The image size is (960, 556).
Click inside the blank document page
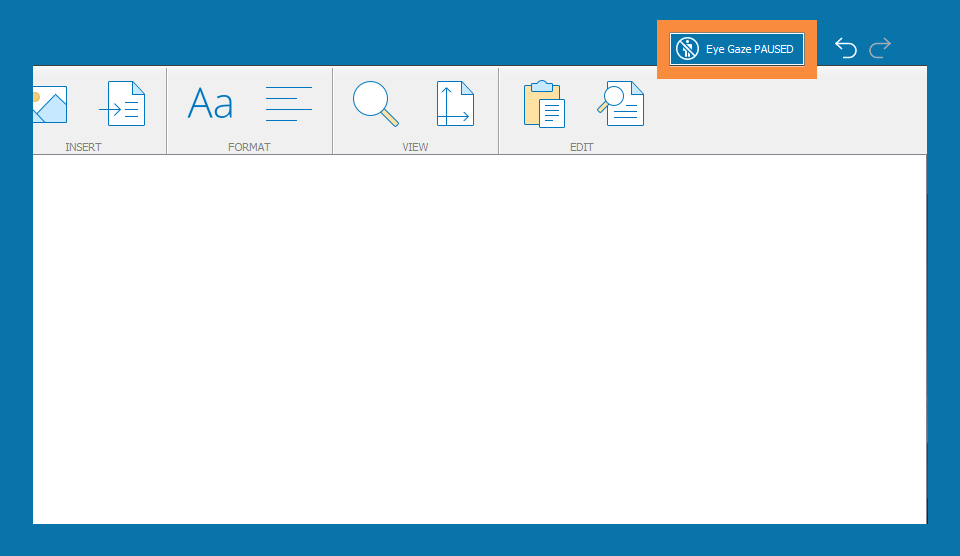click(x=480, y=340)
